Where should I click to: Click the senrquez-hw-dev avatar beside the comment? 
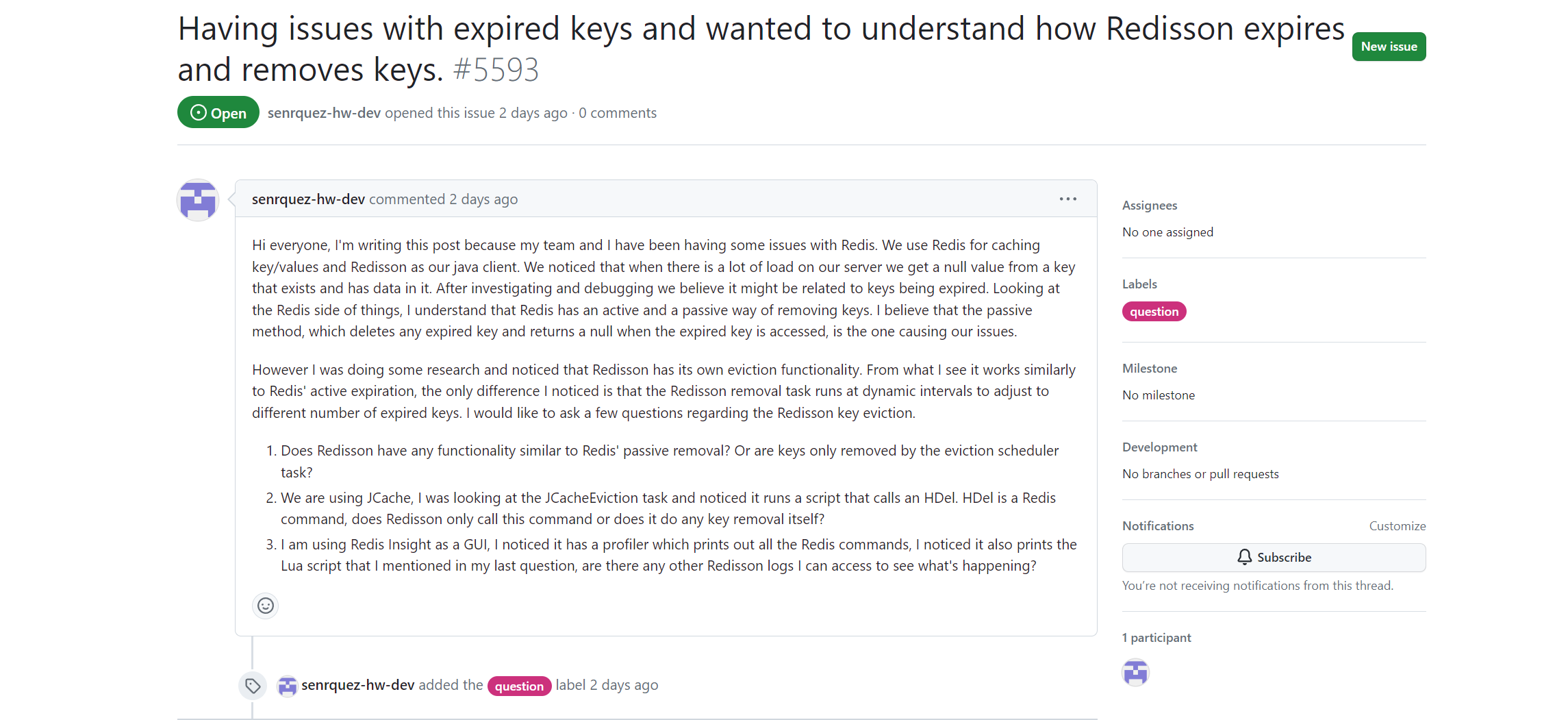198,200
